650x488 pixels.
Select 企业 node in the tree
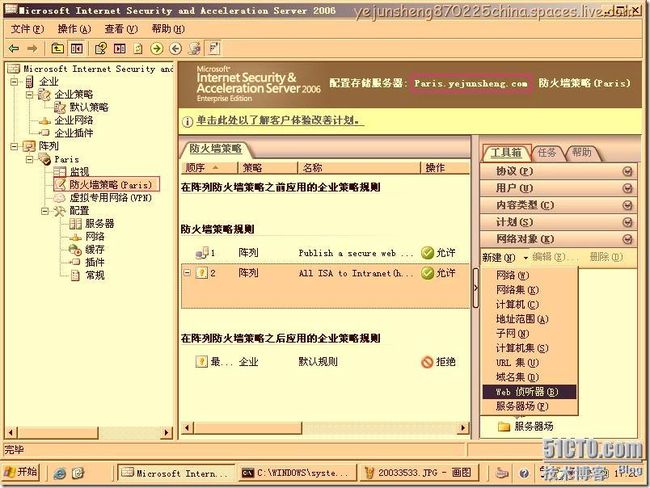tap(49, 81)
